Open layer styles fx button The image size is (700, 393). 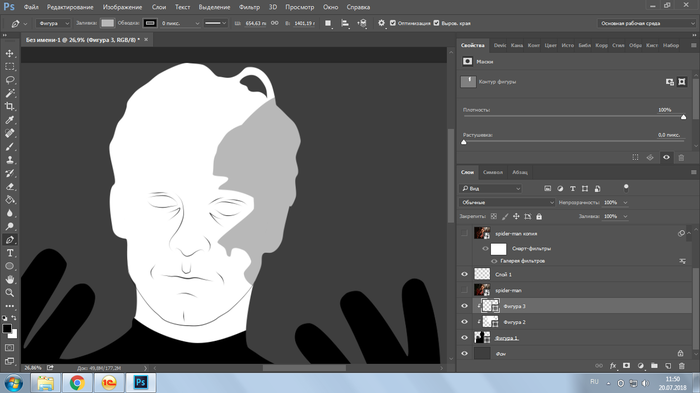[612, 366]
